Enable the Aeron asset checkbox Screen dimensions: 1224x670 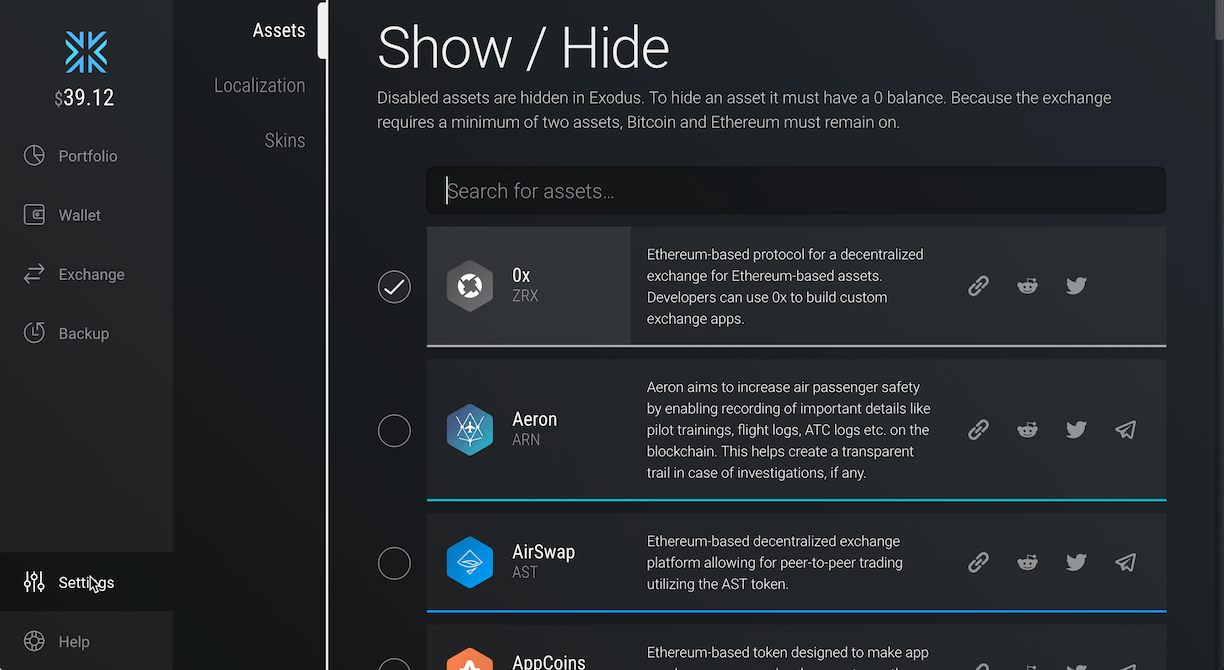pos(394,430)
